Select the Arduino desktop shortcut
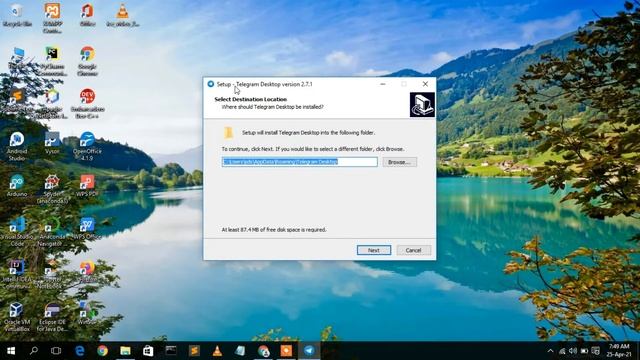This screenshot has width=640, height=360. tap(17, 186)
